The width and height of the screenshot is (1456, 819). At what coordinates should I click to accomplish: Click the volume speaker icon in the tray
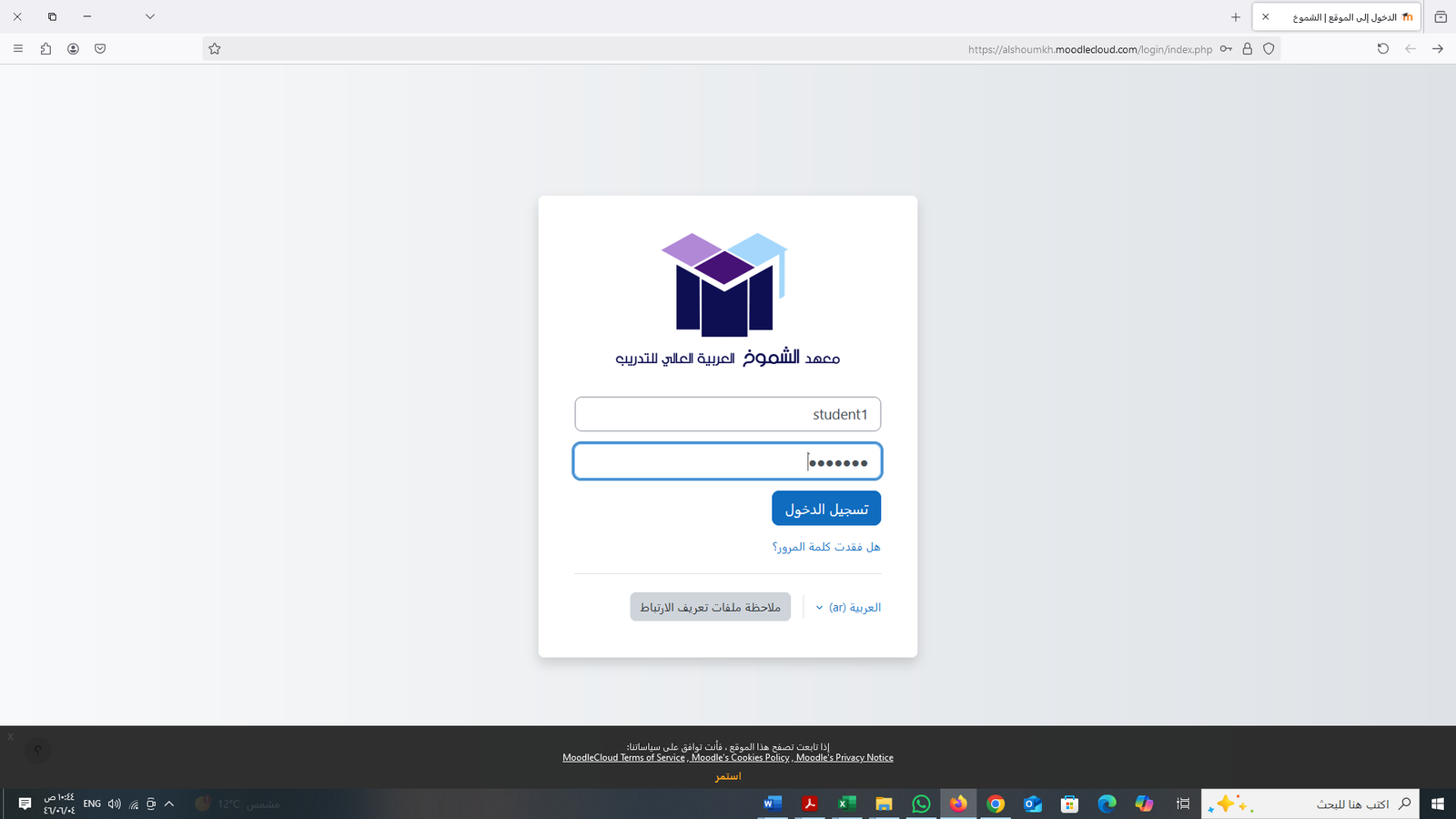114,804
